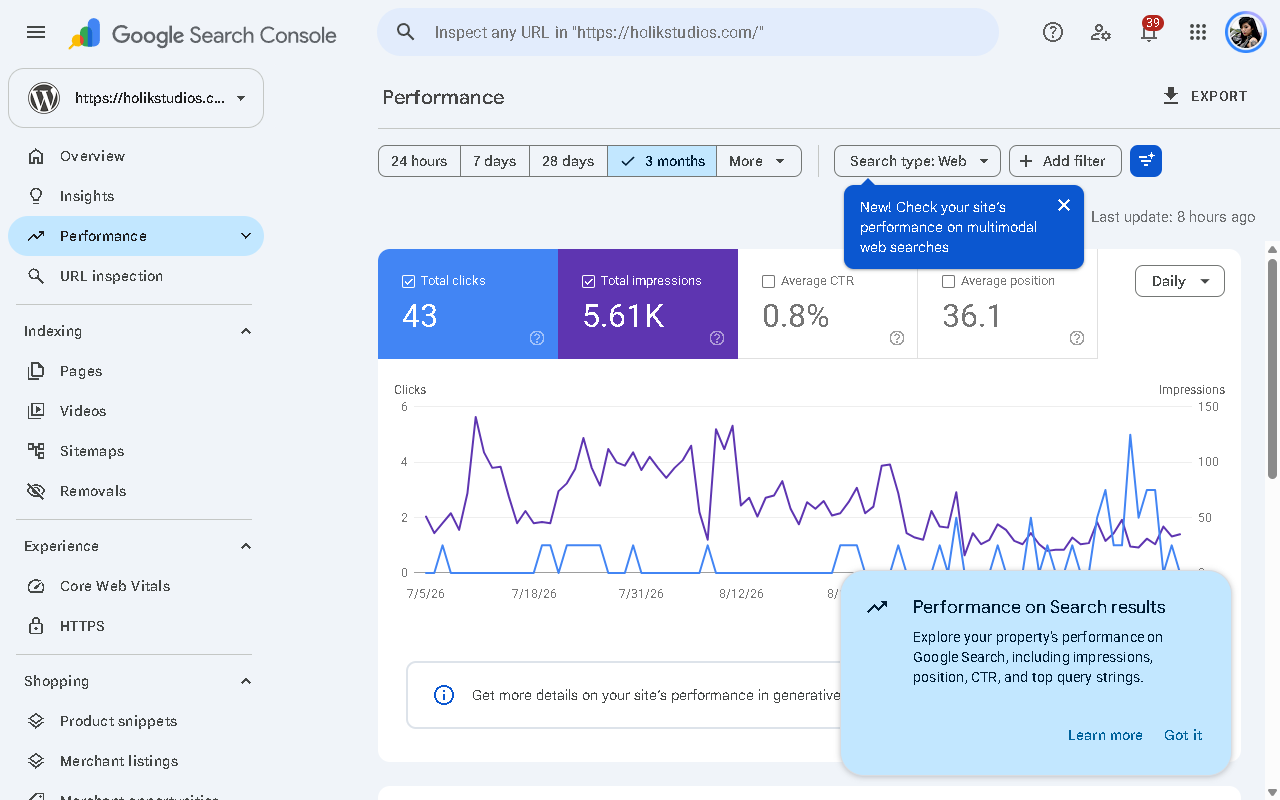The image size is (1280, 800).
Task: Click the Average position help icon
Action: point(1077,338)
